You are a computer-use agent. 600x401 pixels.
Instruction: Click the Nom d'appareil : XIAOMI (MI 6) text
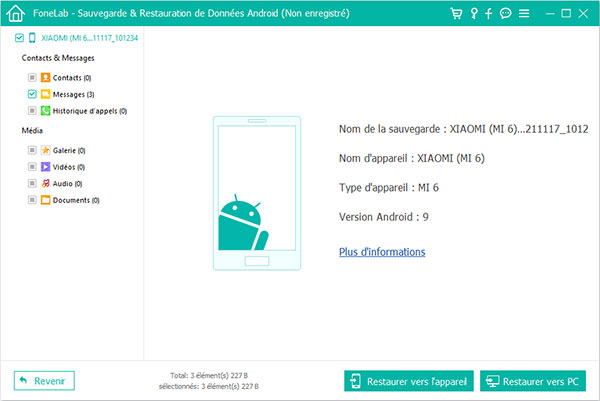[x=412, y=158]
